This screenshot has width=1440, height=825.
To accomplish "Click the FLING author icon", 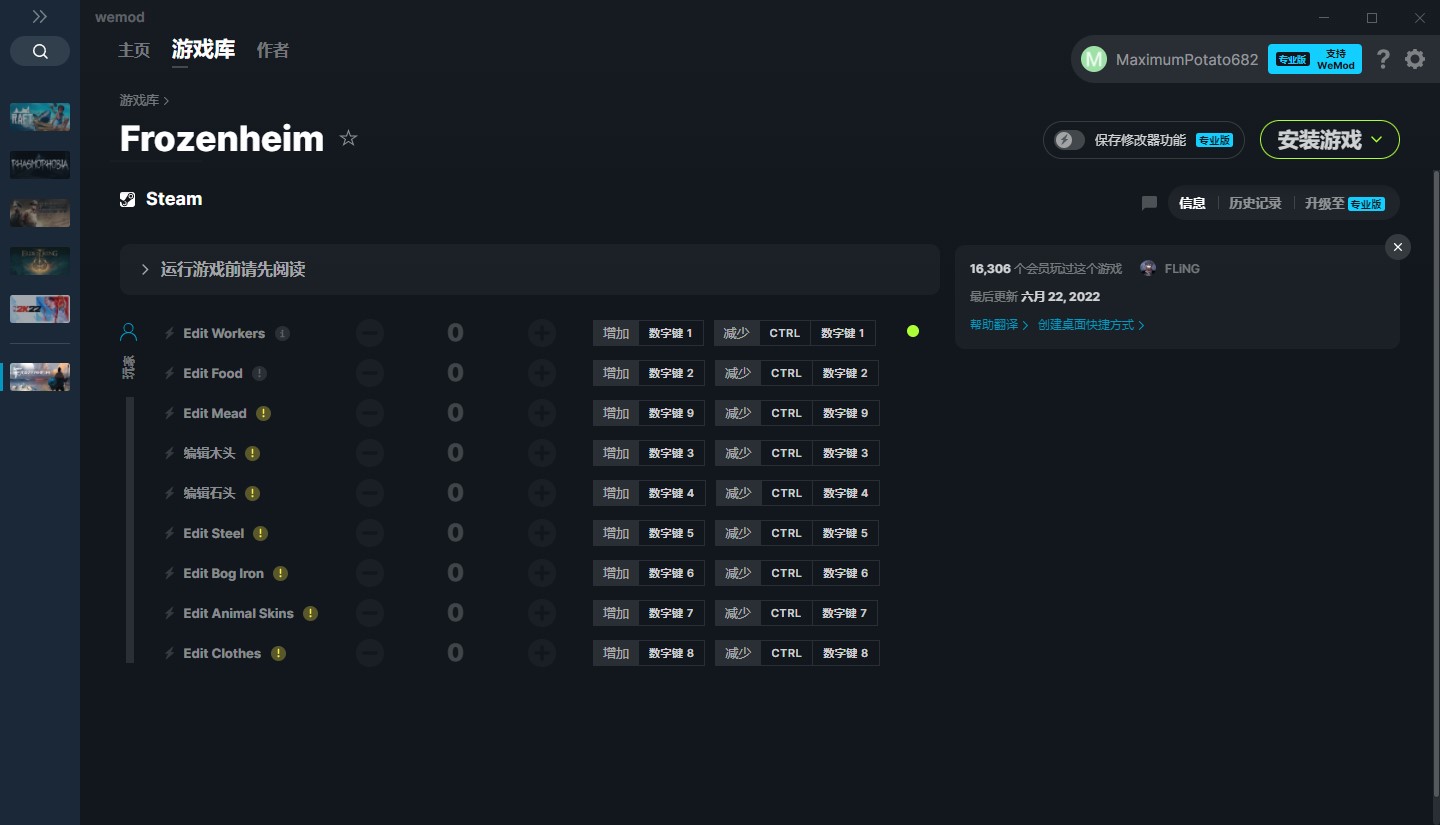I will coord(1148,268).
